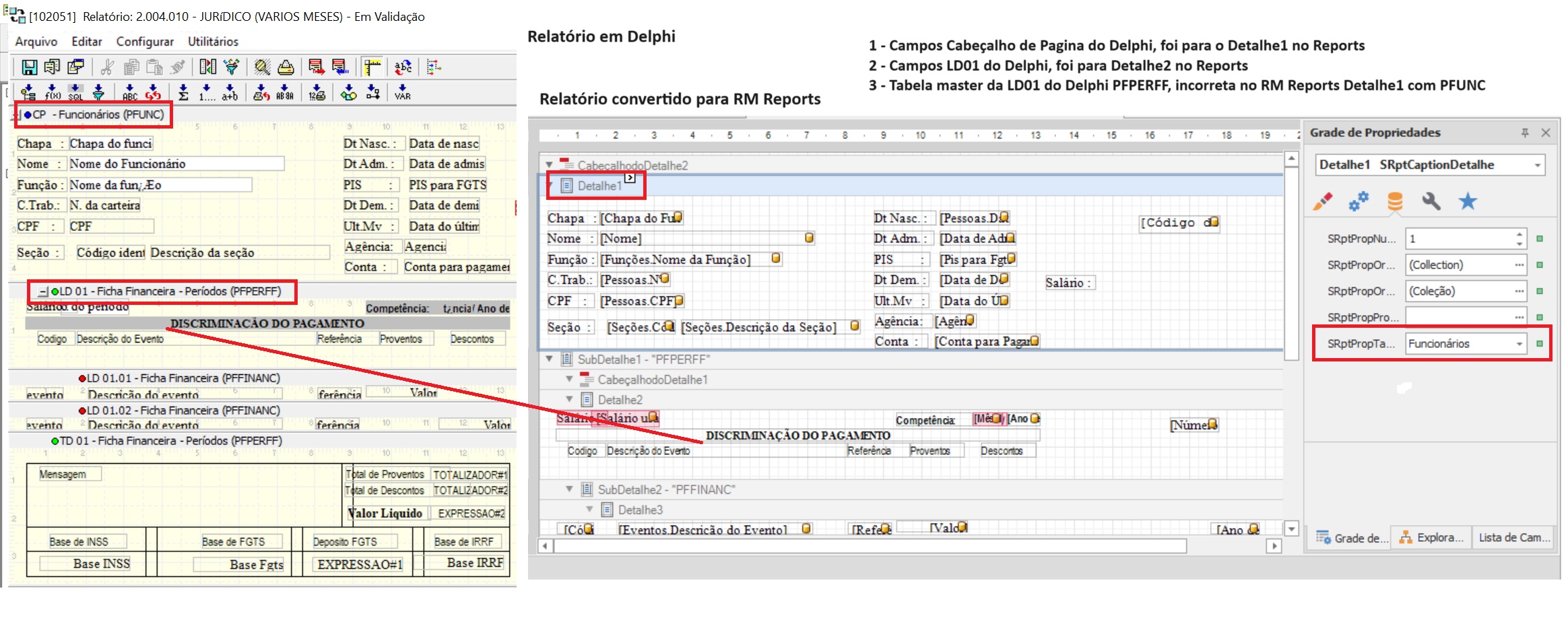Image resolution: width=1568 pixels, height=632 pixels.
Task: Open the orange database data tab
Action: pos(1395,201)
